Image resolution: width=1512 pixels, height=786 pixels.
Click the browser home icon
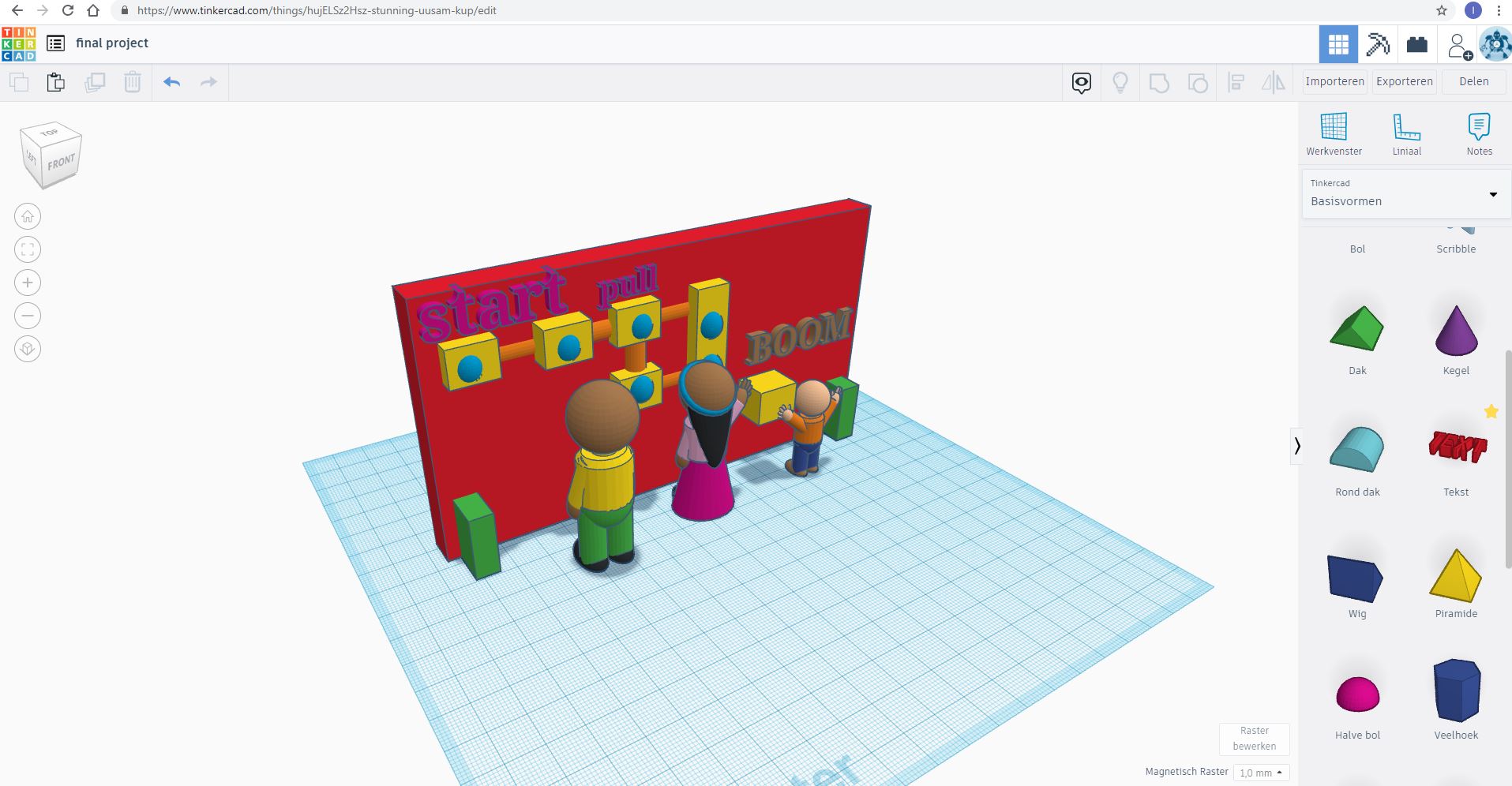(x=93, y=10)
